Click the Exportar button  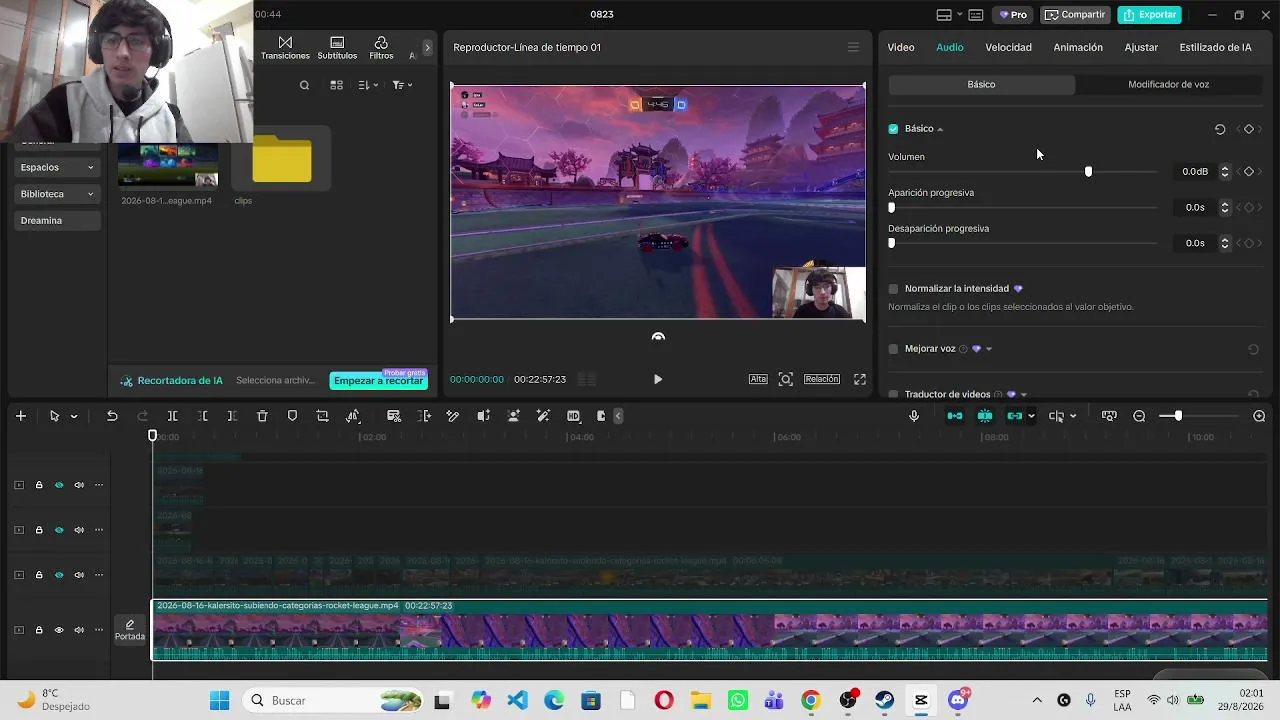[1149, 15]
